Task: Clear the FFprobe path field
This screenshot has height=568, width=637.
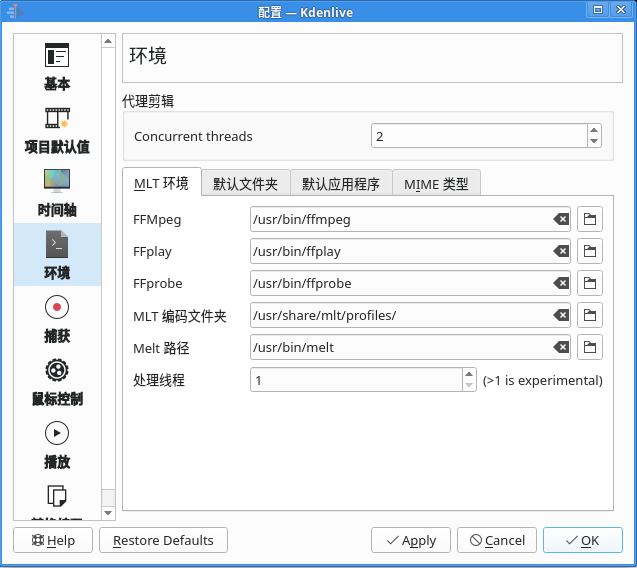Action: (561, 283)
